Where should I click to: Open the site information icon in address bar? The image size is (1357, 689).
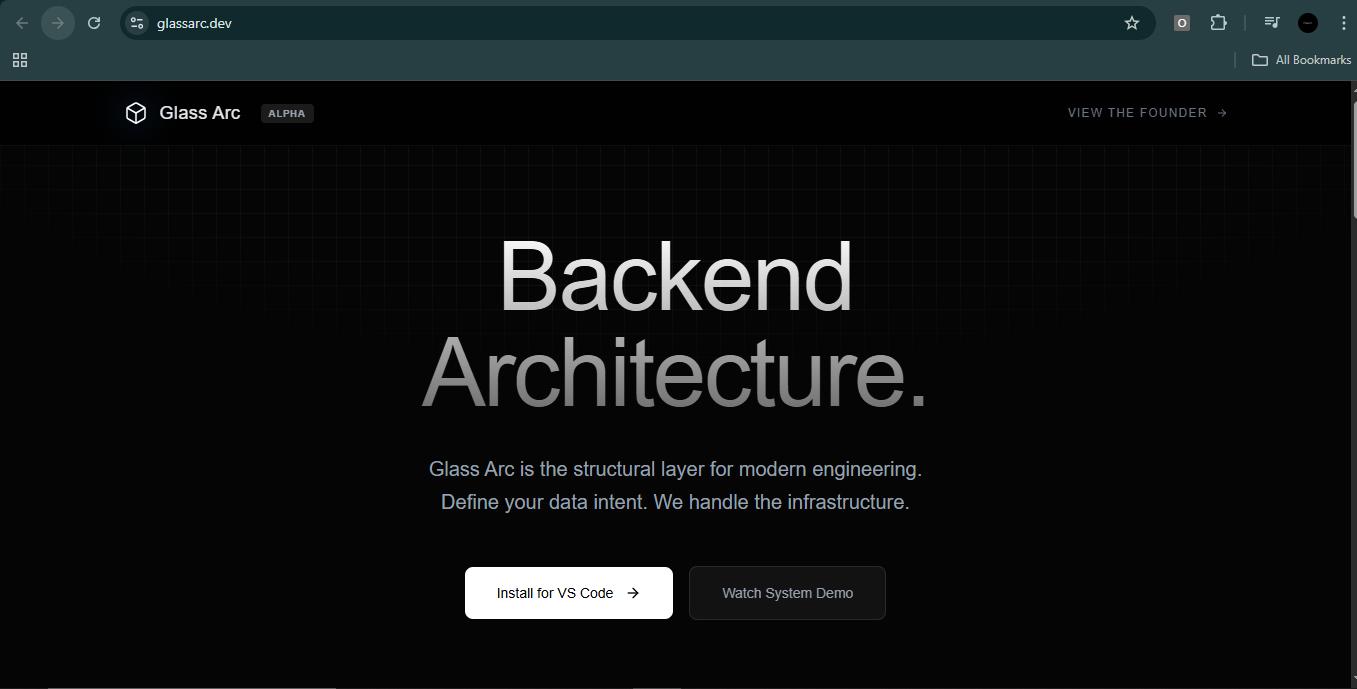coord(136,22)
